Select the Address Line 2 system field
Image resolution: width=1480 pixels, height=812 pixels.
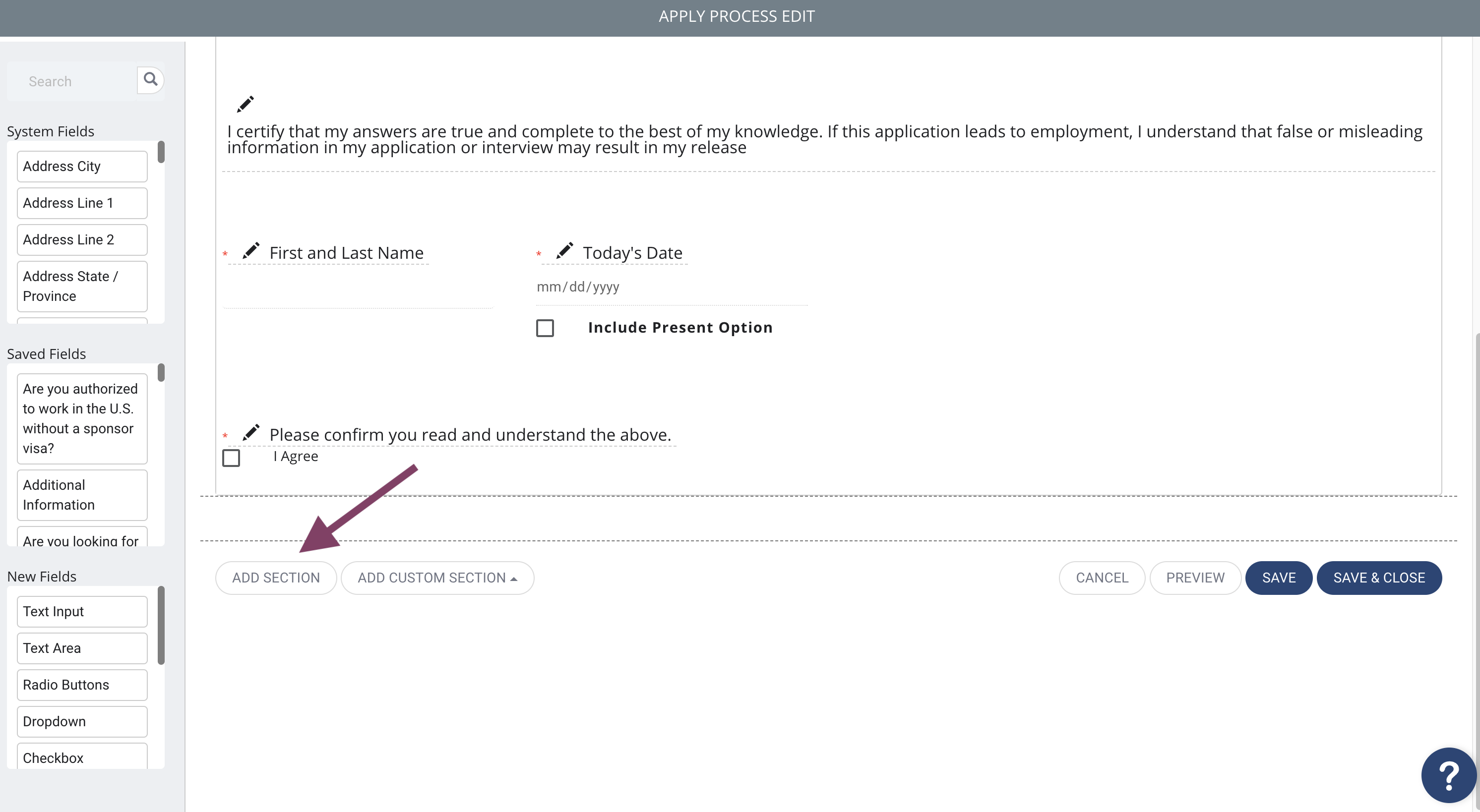point(82,240)
